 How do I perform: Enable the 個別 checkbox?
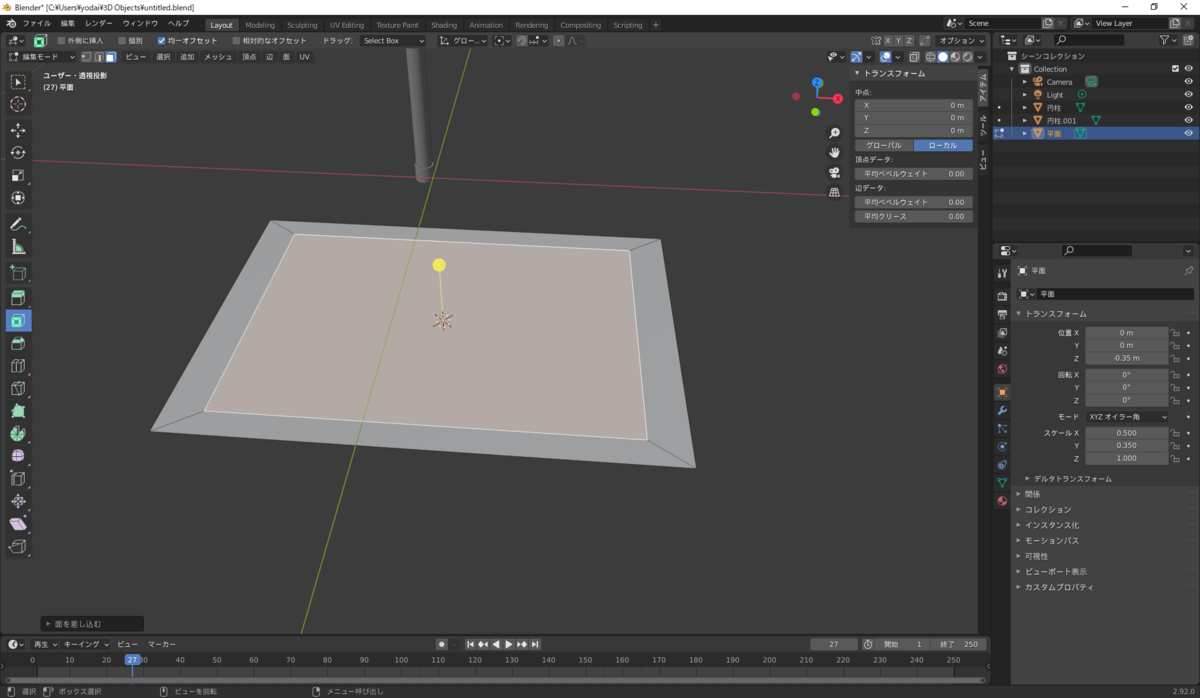pos(122,41)
